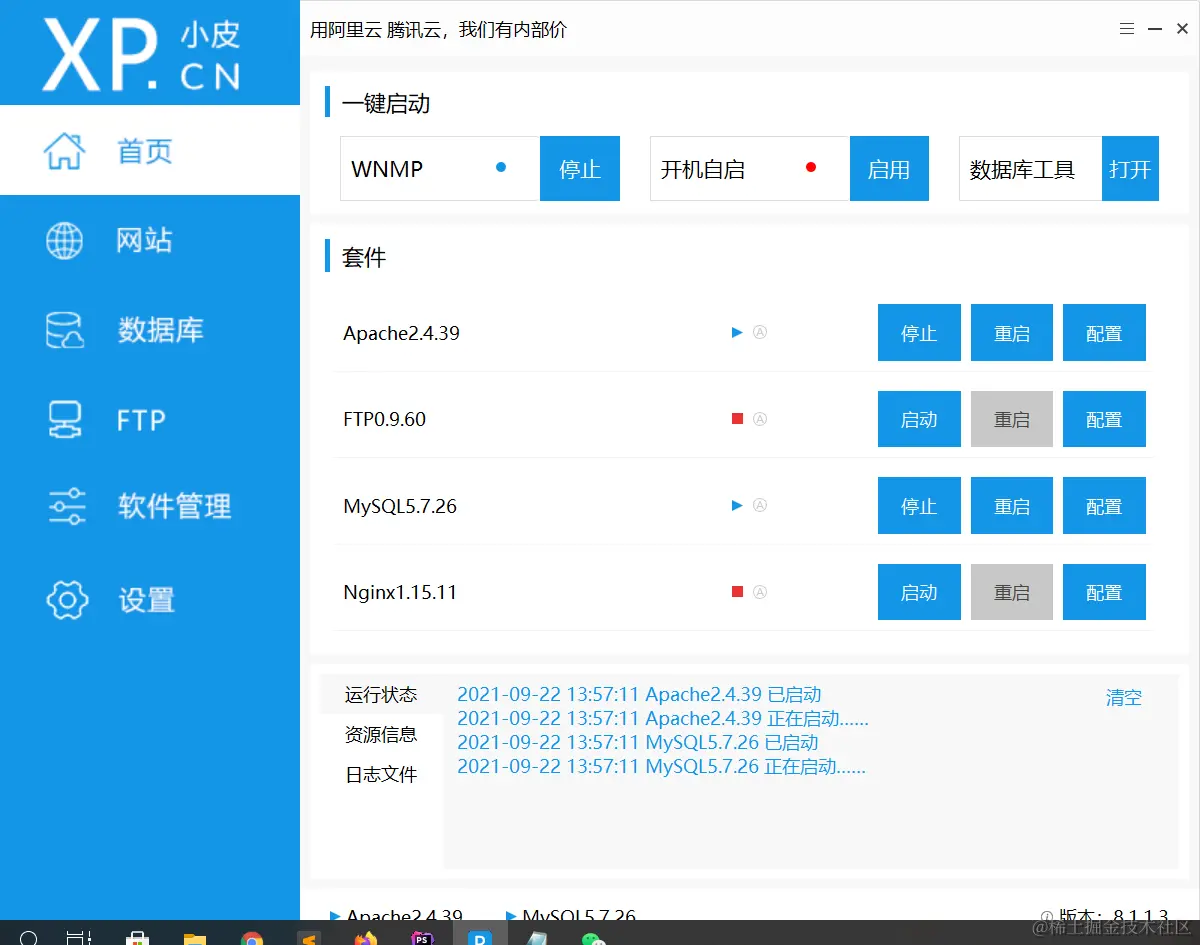Toggle Nginx1.15.11 auto-start Ⓐ icon
Screen dimensions: 1200x945
pos(760,591)
